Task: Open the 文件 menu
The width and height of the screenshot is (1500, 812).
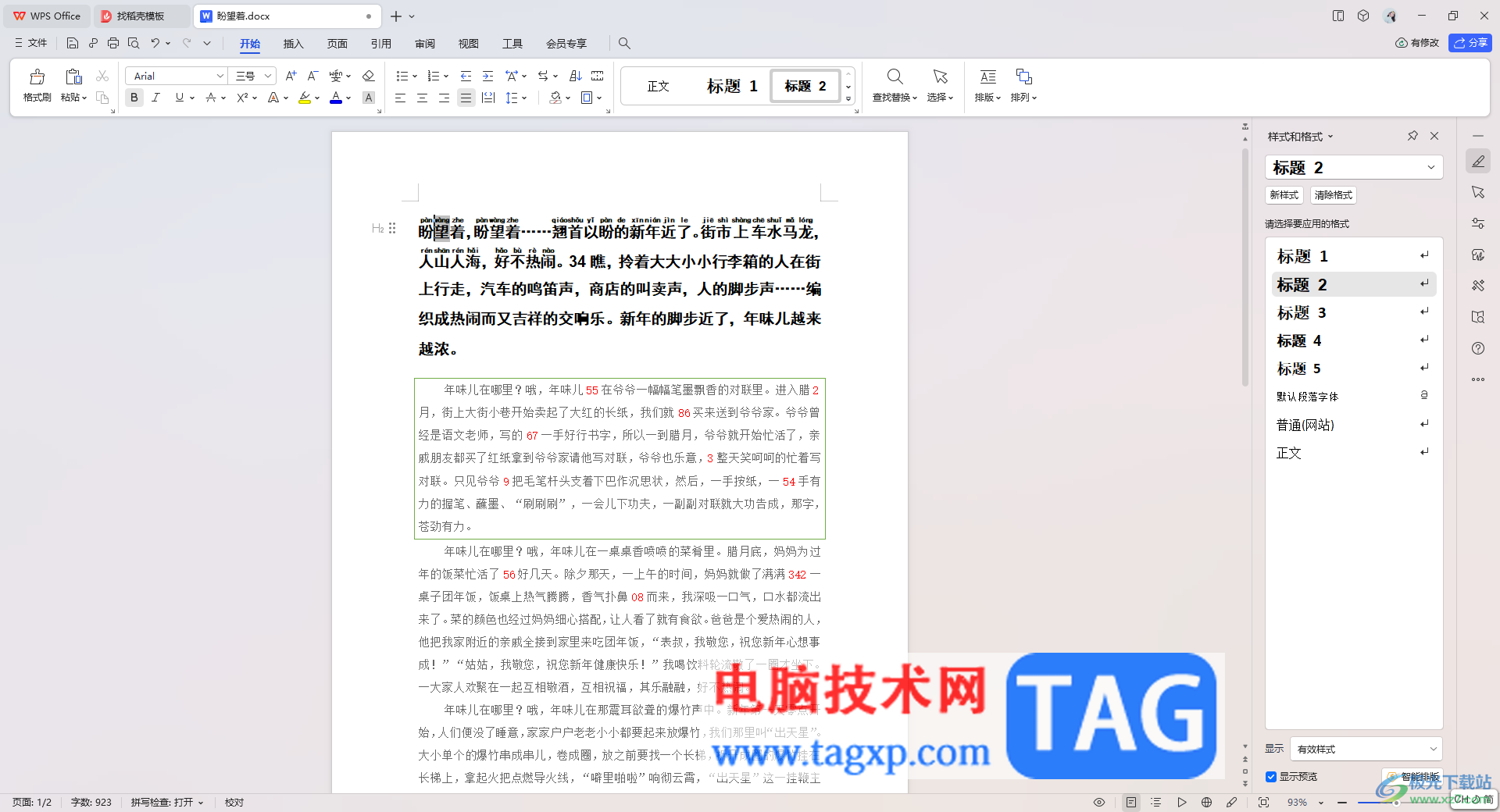Action: [x=31, y=43]
